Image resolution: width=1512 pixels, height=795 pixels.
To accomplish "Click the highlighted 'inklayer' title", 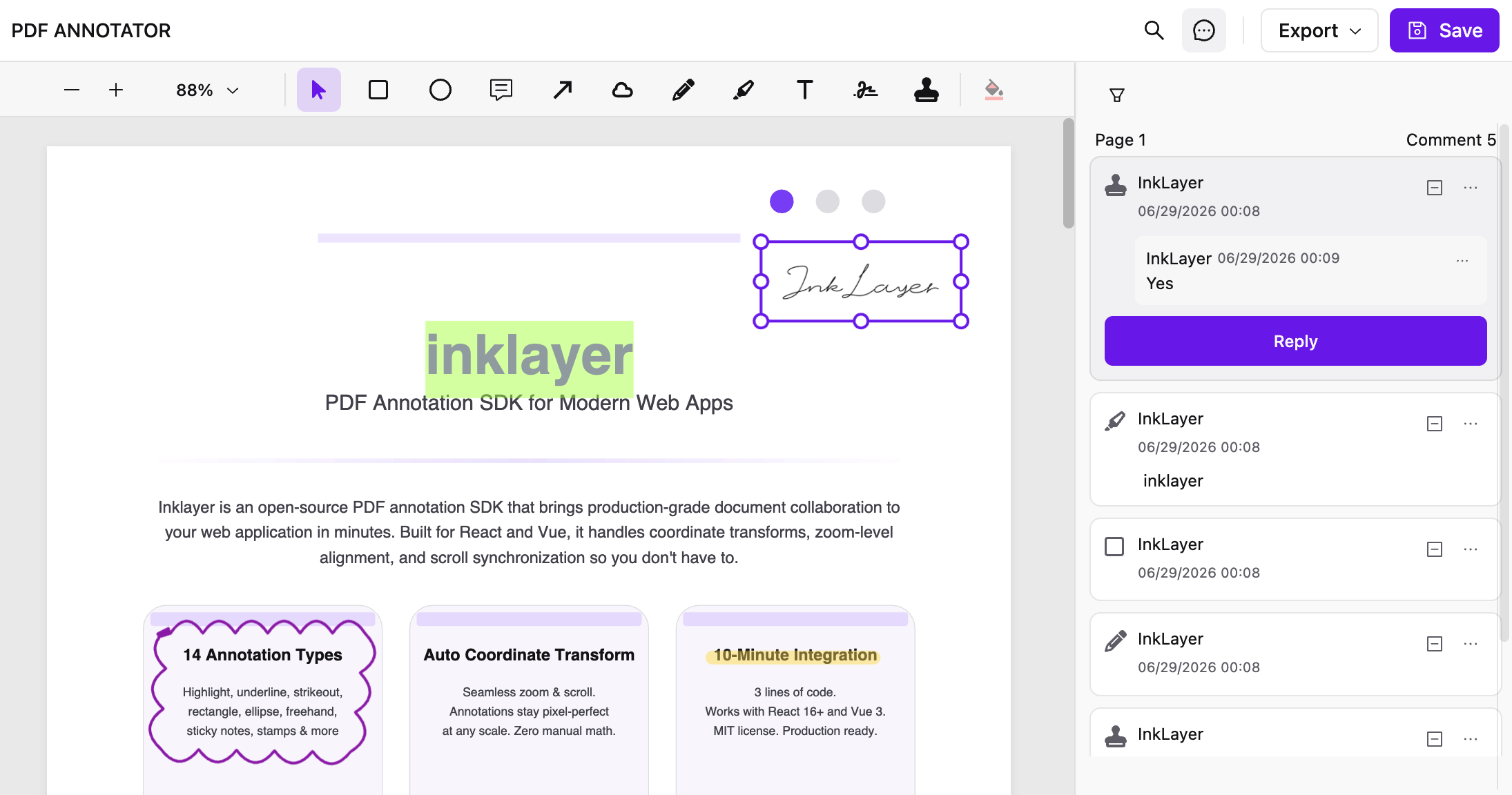I will coord(530,357).
